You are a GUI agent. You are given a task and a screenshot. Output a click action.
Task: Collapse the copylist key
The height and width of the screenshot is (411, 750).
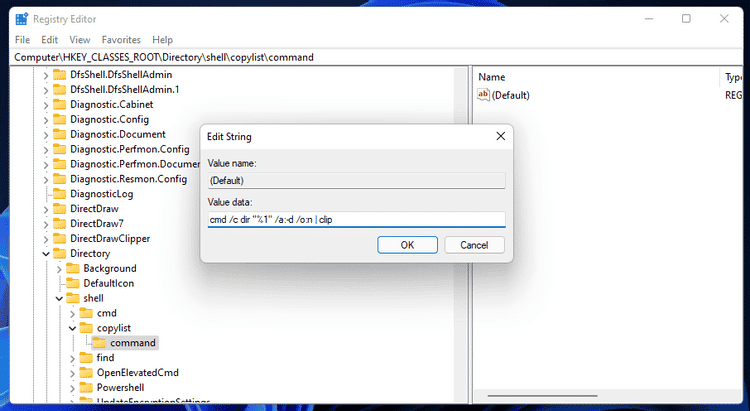[72, 328]
